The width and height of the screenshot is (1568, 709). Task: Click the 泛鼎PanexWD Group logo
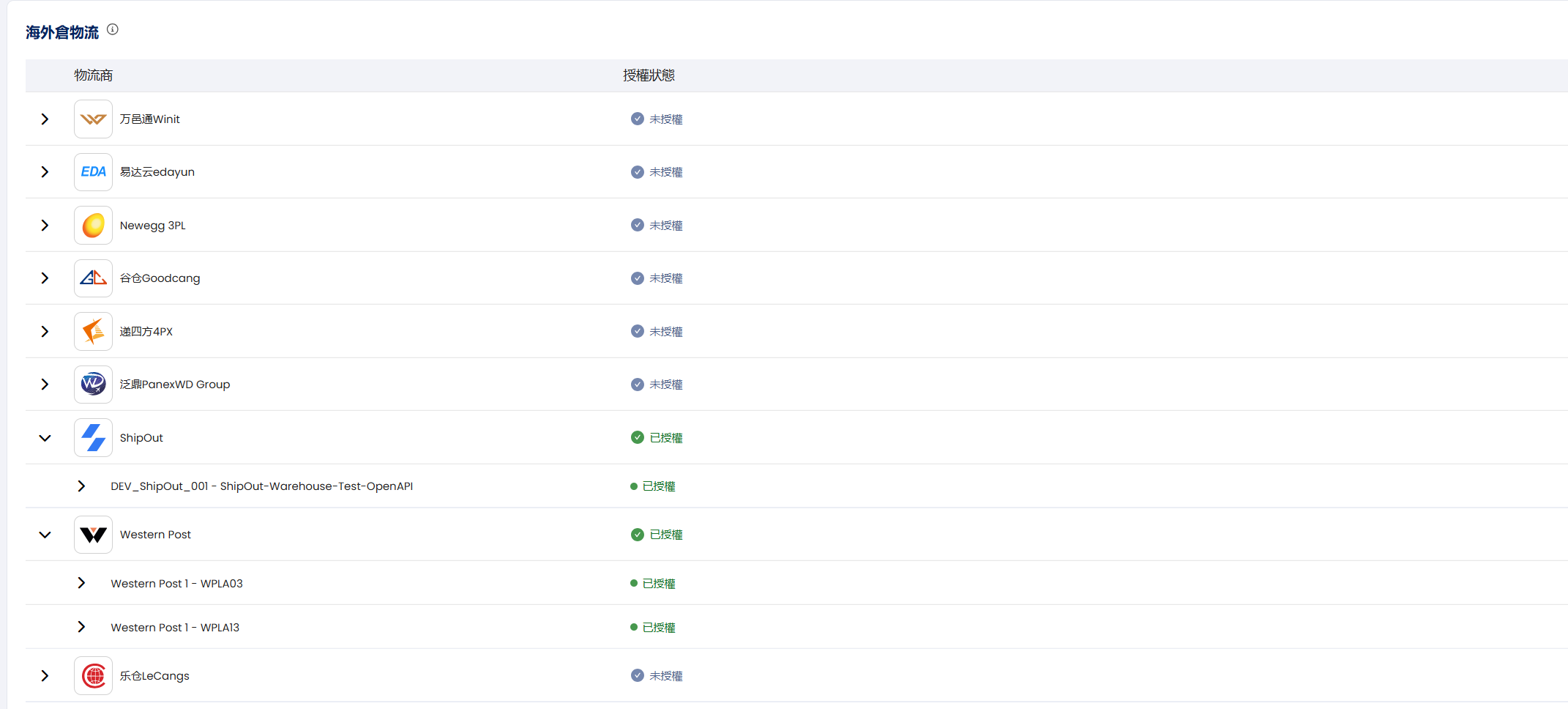[93, 385]
